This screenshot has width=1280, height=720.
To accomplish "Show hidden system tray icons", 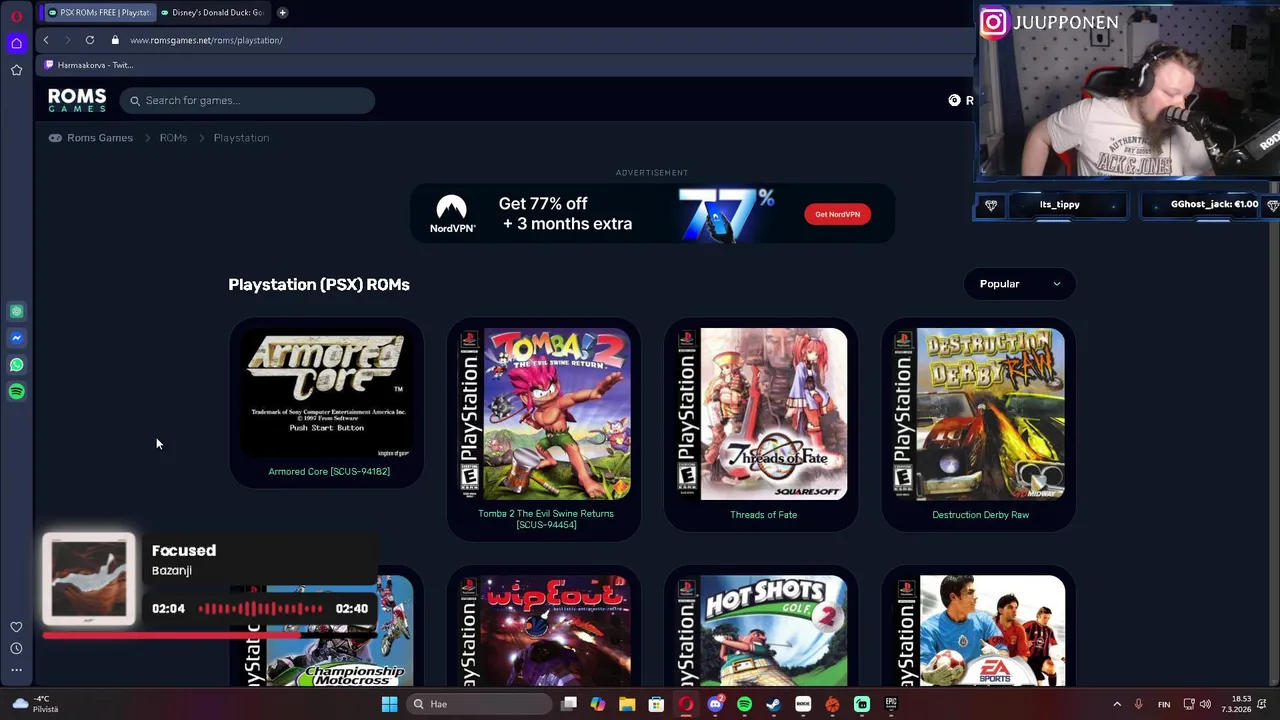I will [1117, 704].
